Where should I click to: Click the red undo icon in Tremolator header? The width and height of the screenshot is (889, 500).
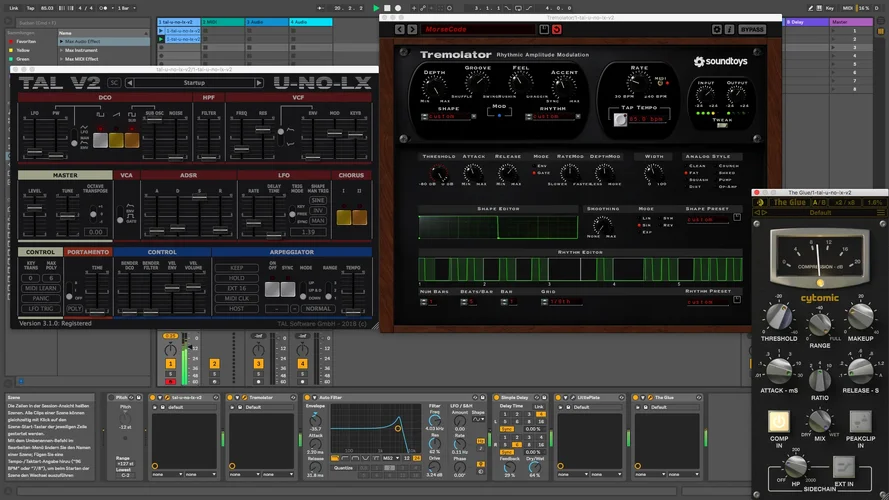pos(557,29)
